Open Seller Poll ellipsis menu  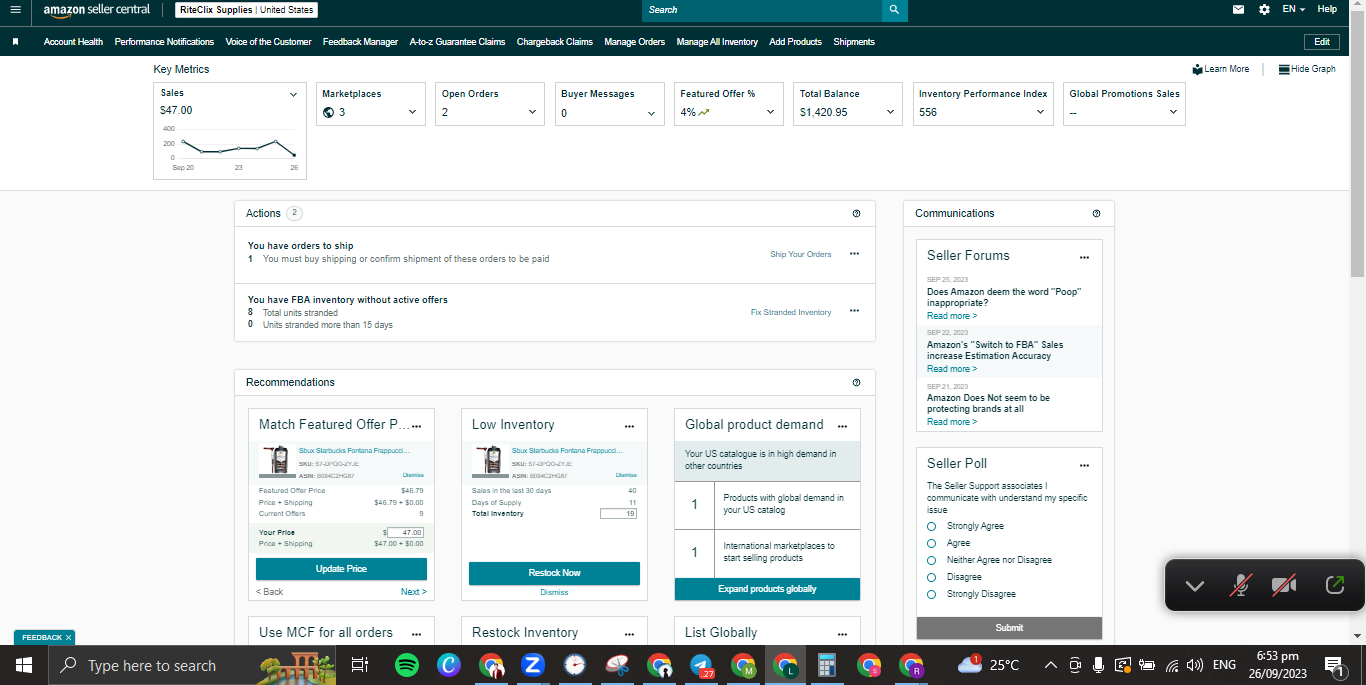point(1084,465)
